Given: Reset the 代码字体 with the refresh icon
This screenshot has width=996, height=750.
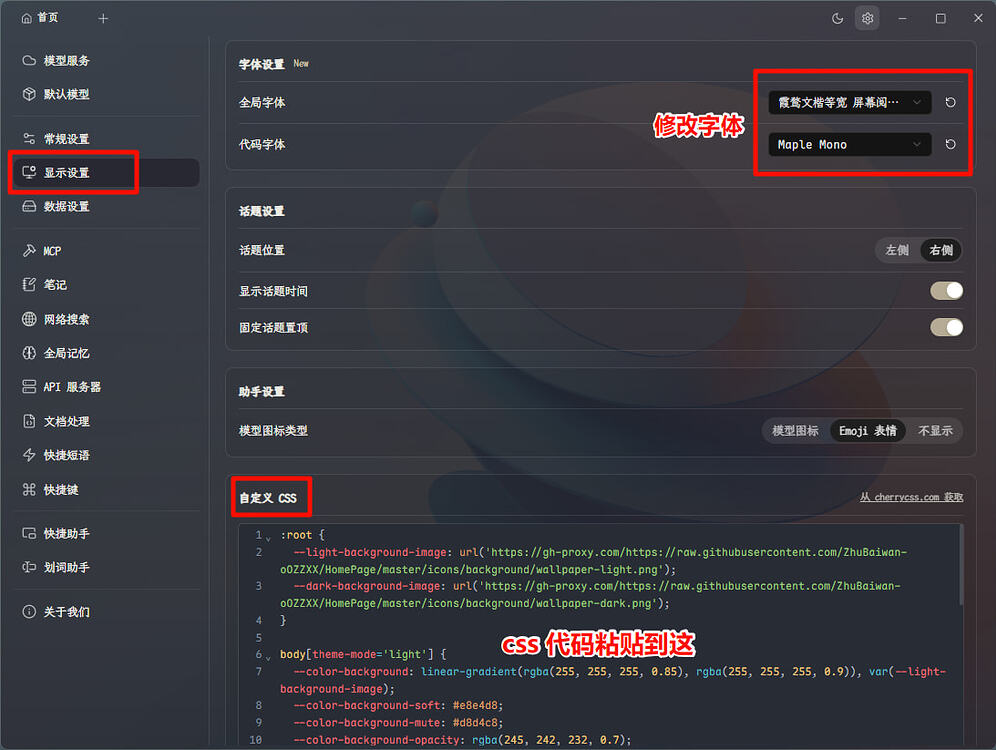Looking at the screenshot, I should pyautogui.click(x=950, y=144).
